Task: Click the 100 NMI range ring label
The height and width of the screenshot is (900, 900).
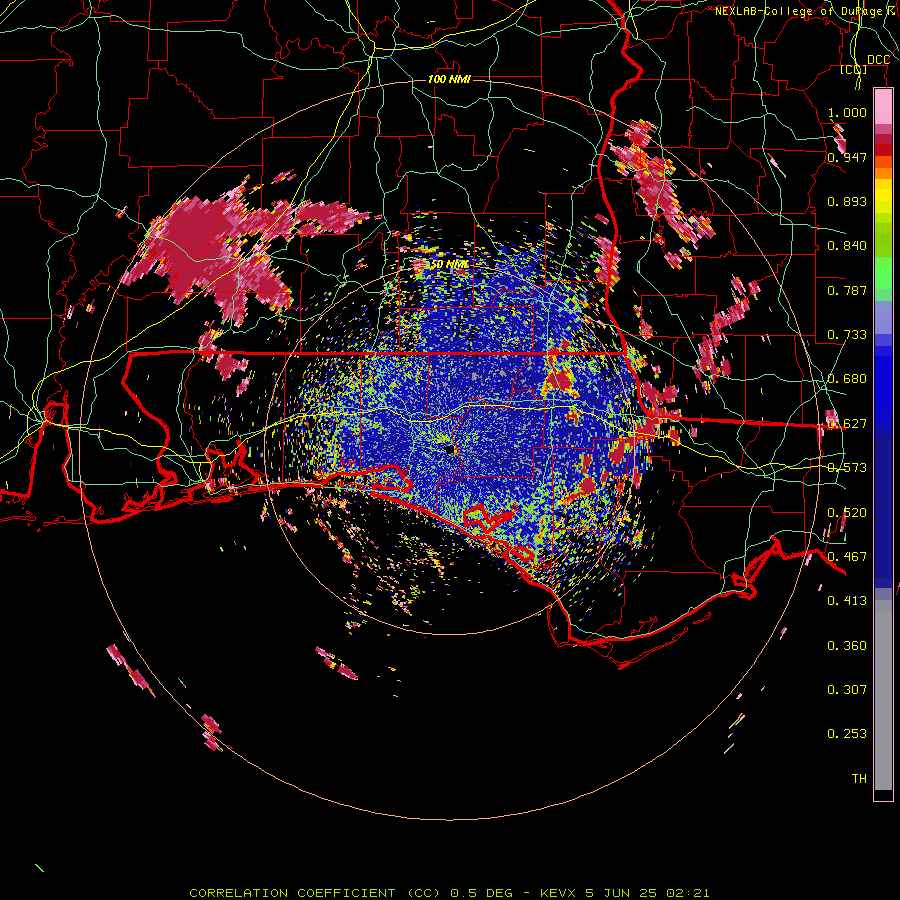Action: 449,79
